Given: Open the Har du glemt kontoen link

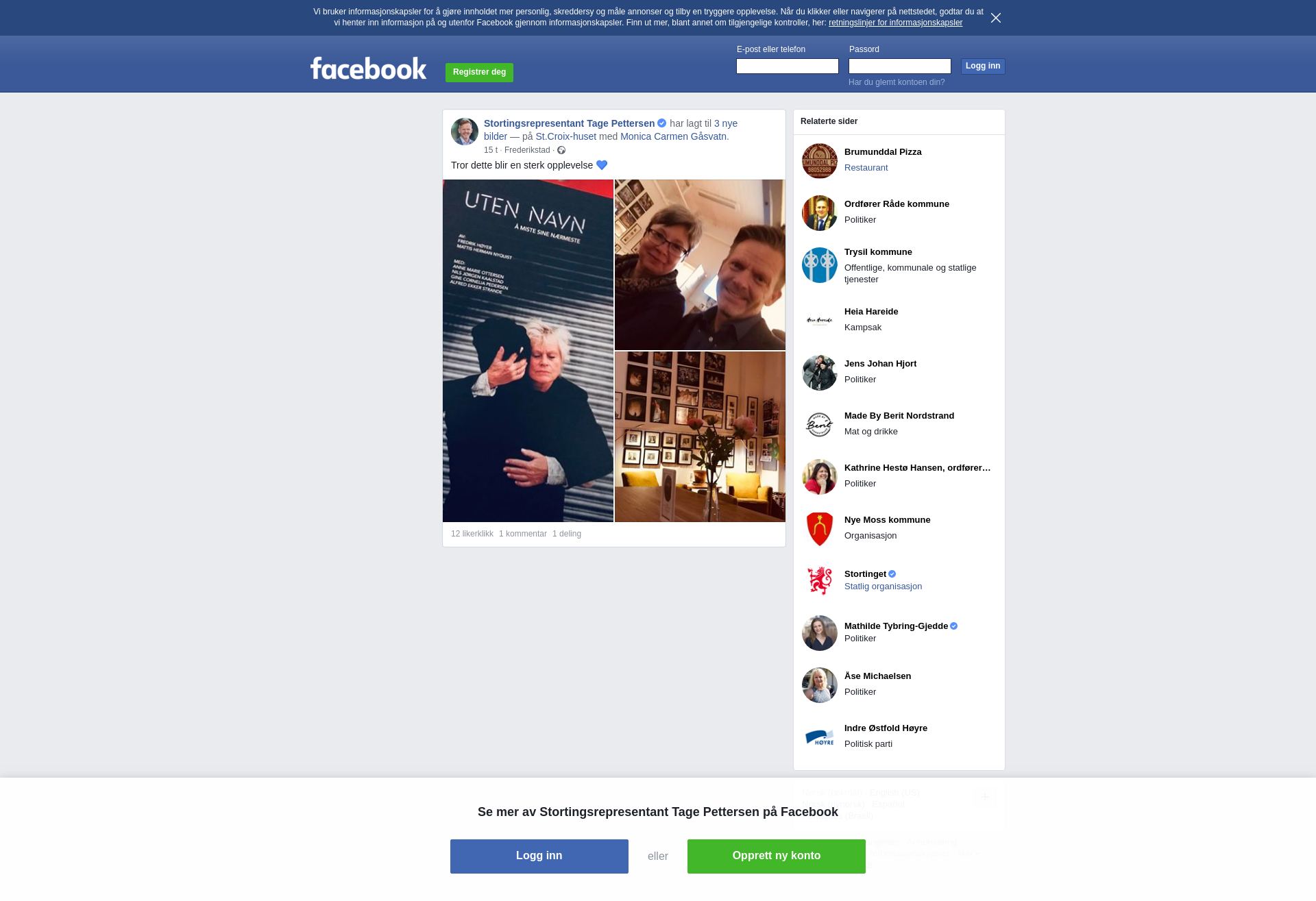Looking at the screenshot, I should [896, 82].
